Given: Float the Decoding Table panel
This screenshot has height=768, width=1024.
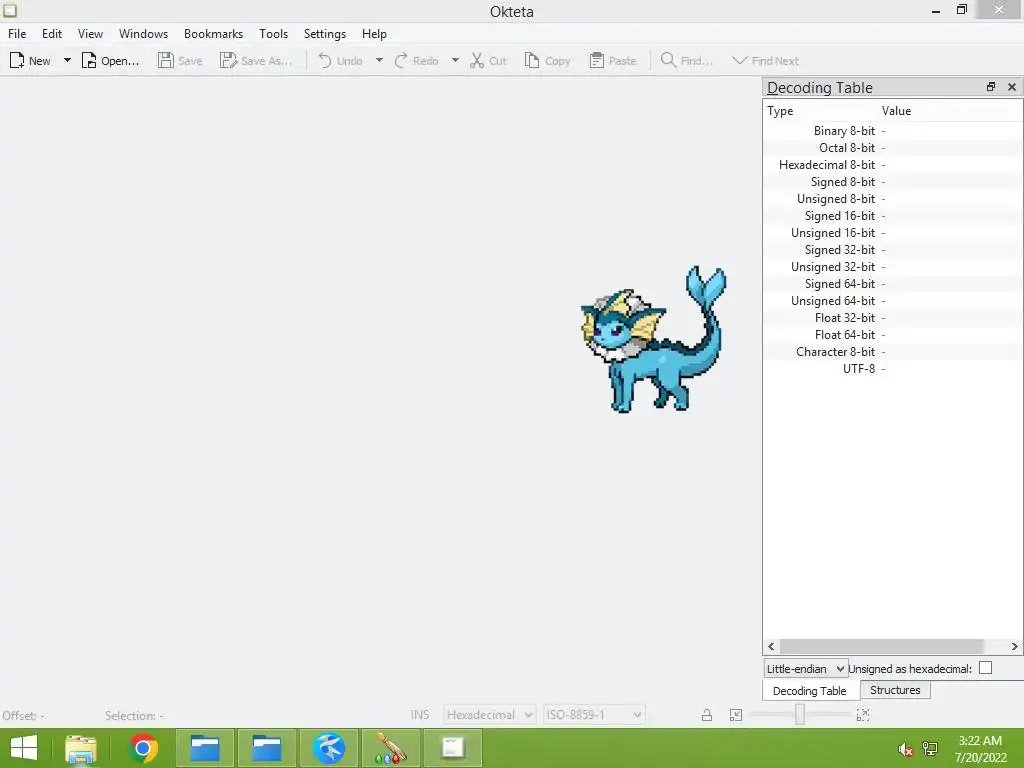Looking at the screenshot, I should click(991, 87).
